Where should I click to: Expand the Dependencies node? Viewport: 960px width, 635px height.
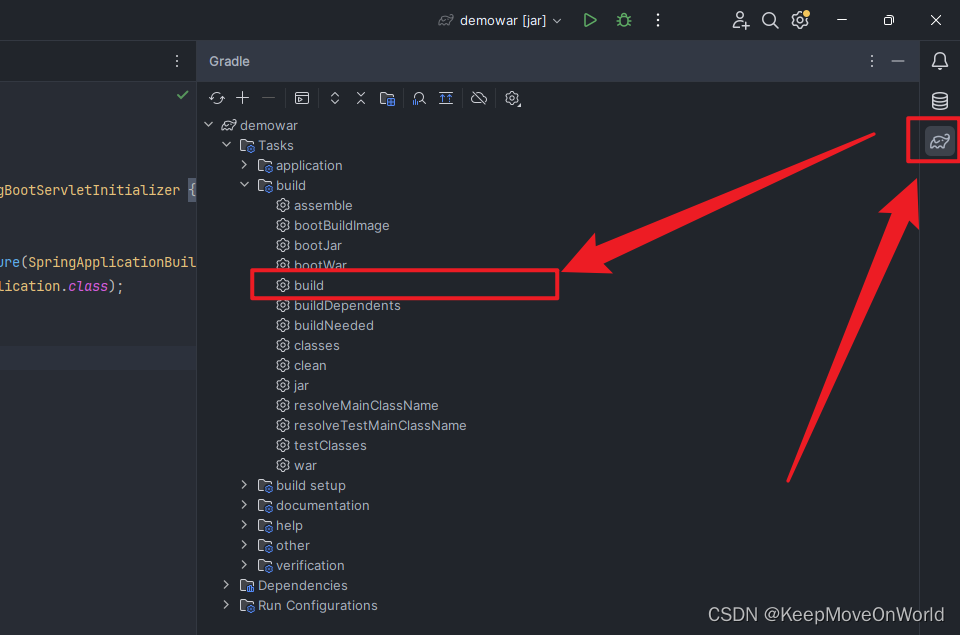click(x=226, y=585)
